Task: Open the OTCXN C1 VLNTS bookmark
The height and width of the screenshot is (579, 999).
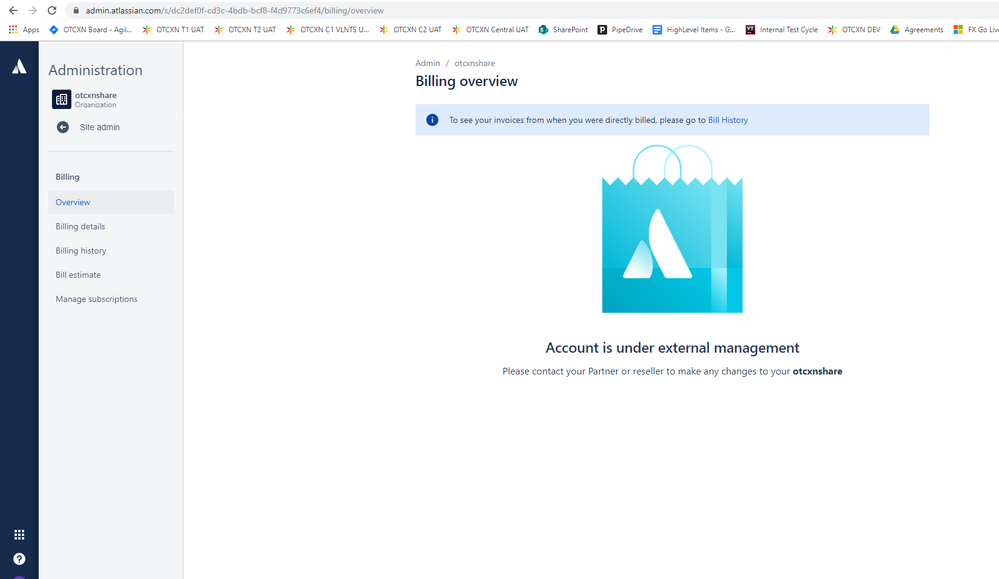Action: [x=327, y=29]
